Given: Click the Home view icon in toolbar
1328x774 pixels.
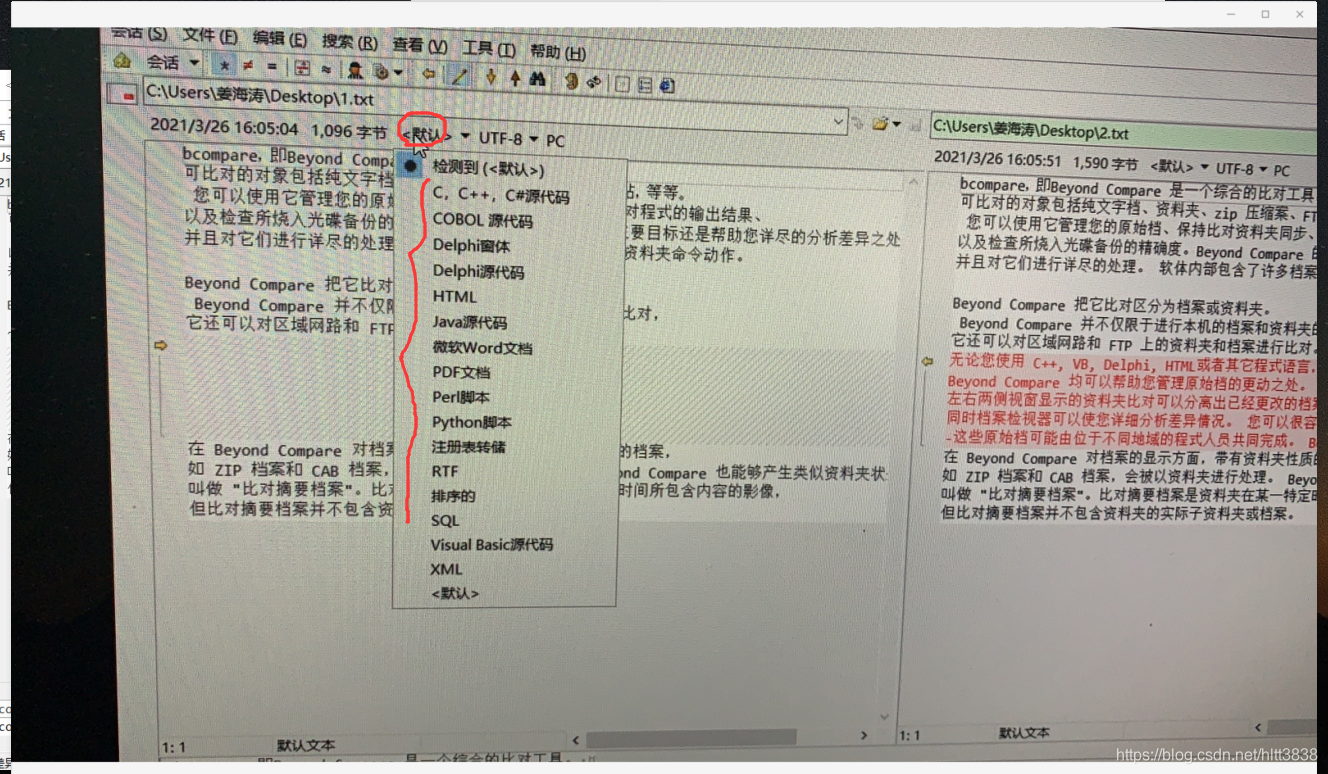Looking at the screenshot, I should [x=121, y=60].
